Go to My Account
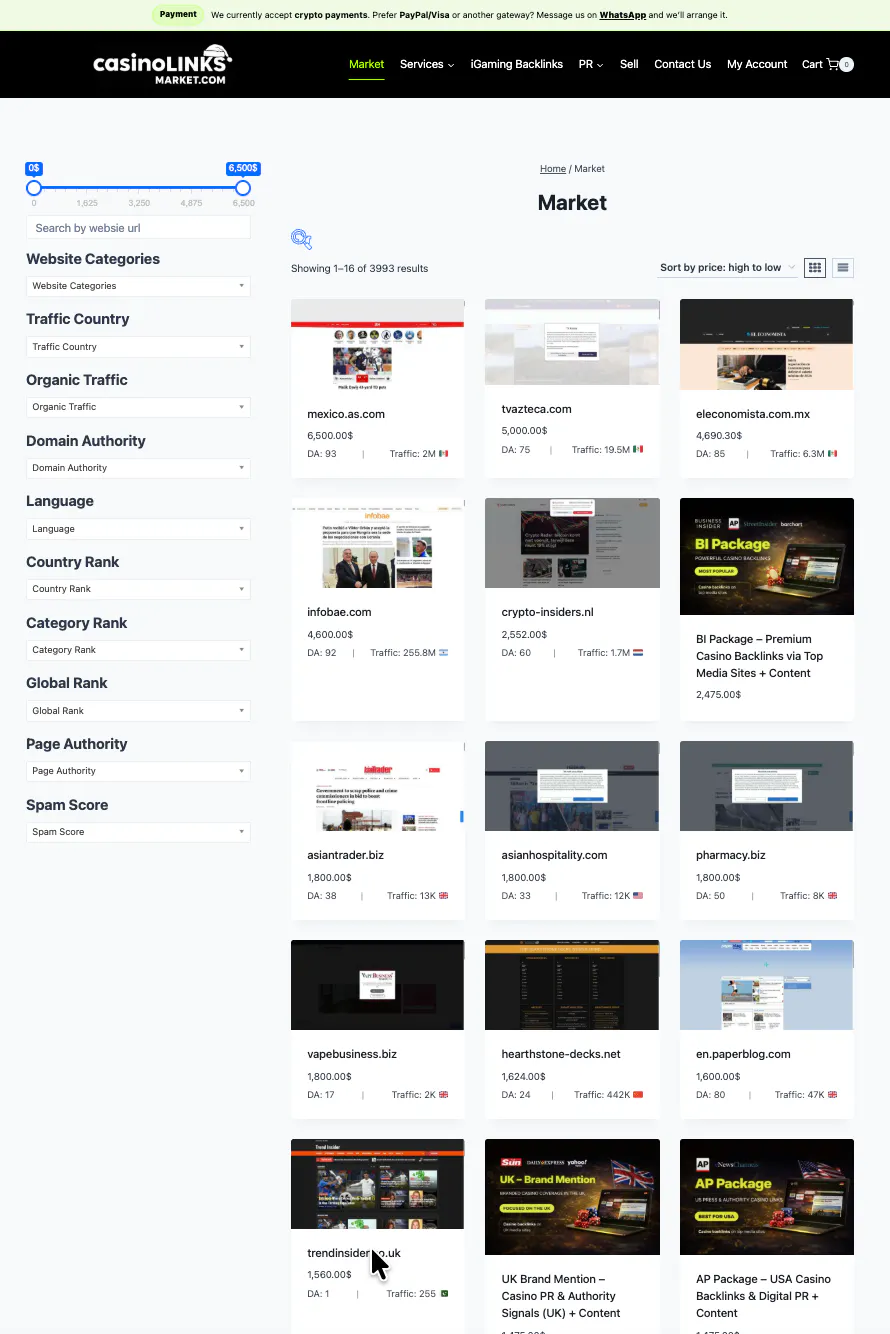The image size is (890, 1334). [x=757, y=64]
